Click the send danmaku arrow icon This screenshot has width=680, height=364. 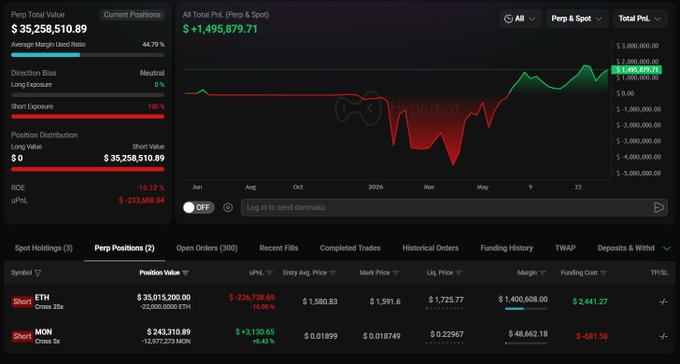click(659, 207)
